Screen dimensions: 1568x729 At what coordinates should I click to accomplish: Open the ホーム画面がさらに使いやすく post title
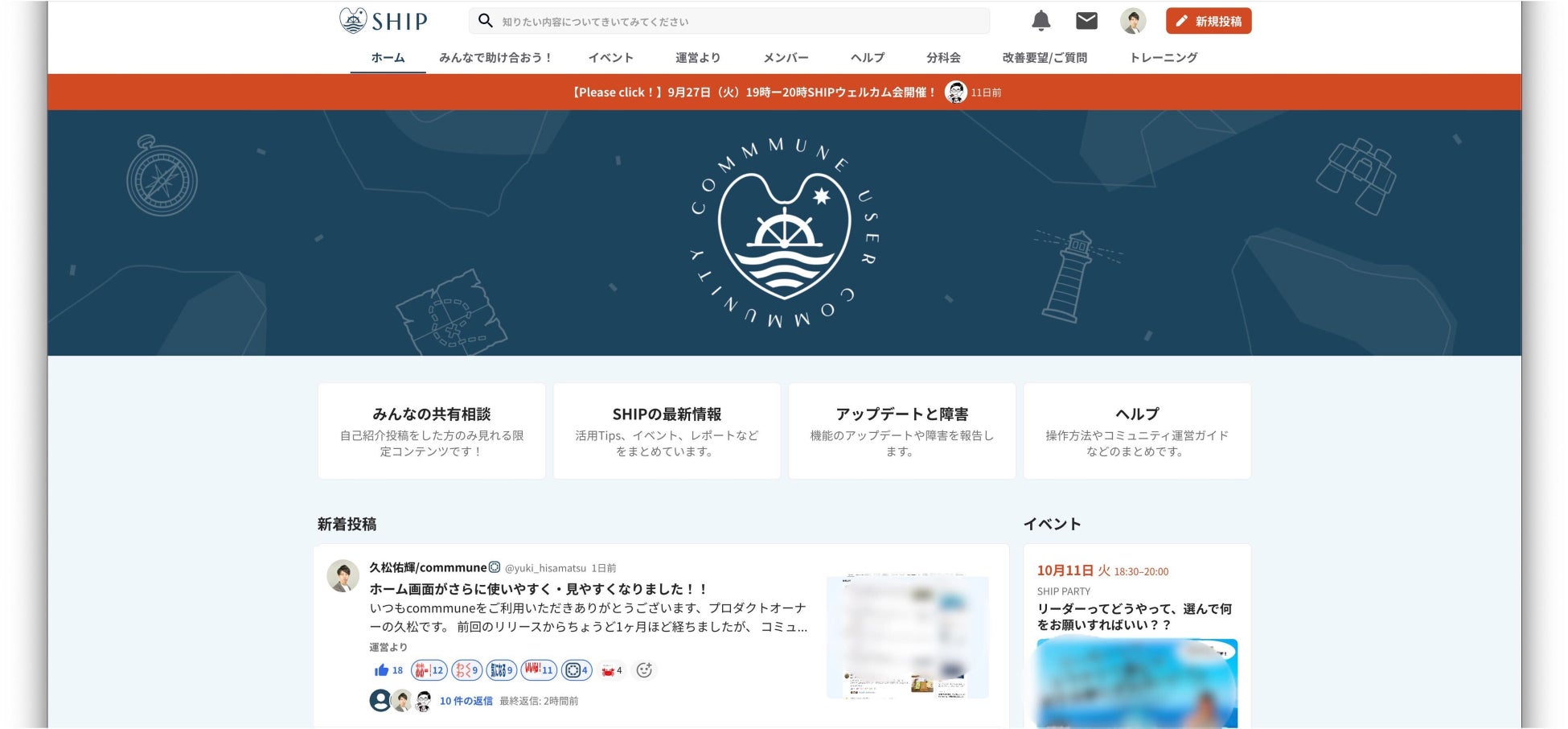(x=539, y=589)
